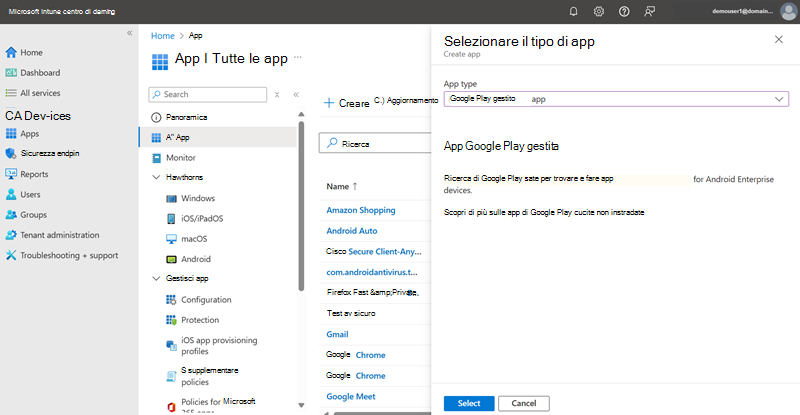Collapse the left navigation sidebar

[x=130, y=33]
